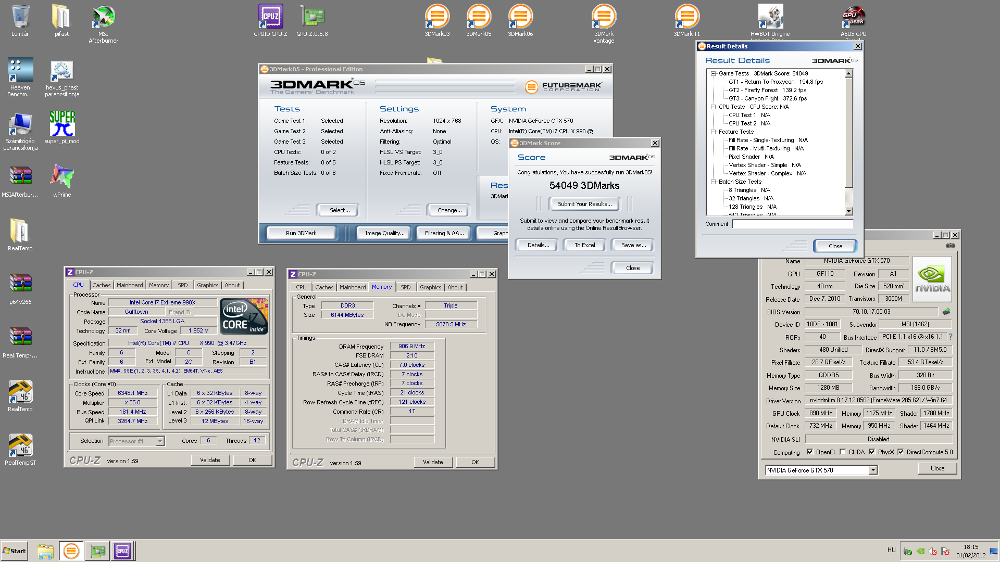Viewport: 1000px width, 562px height.
Task: Toggle the OpenCL checkbox in GPU-Z
Action: (810, 452)
